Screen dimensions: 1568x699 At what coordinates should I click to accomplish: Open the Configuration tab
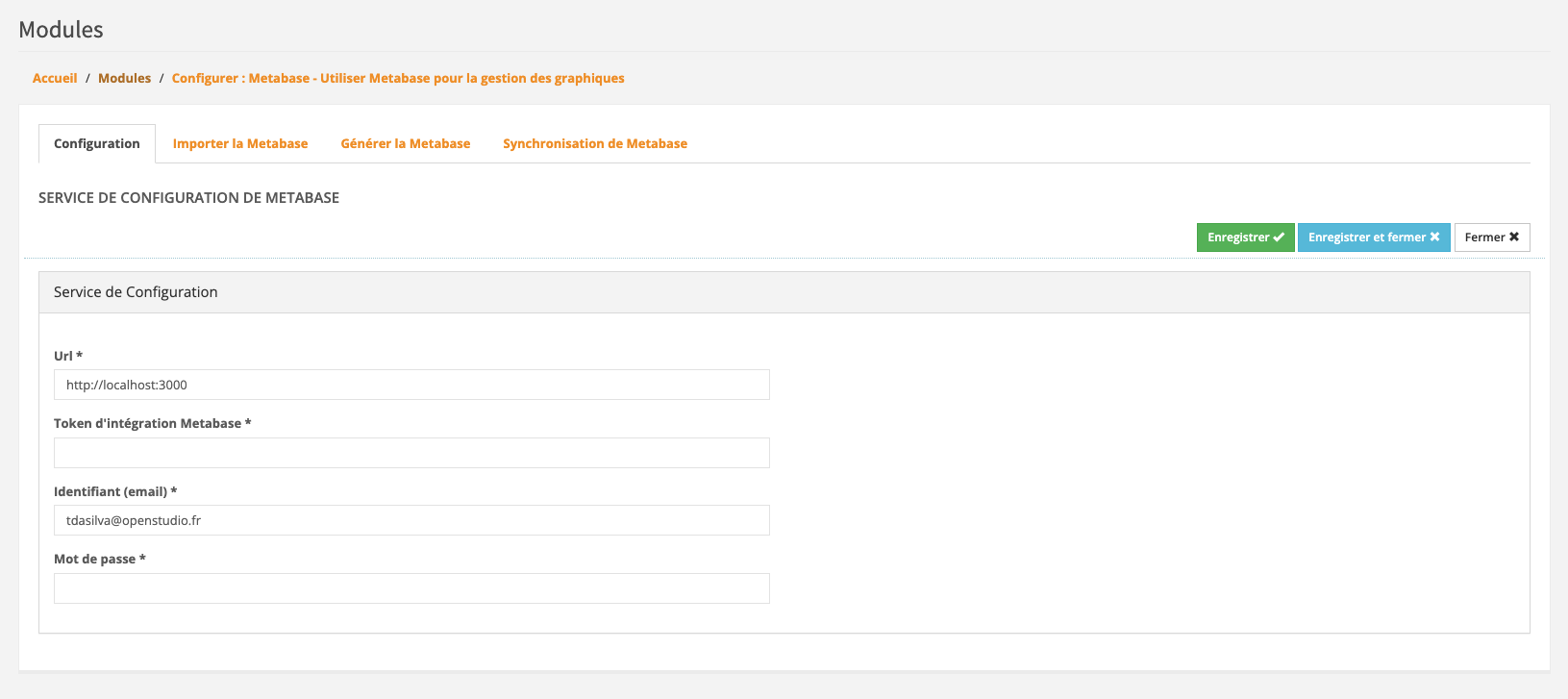(x=96, y=143)
